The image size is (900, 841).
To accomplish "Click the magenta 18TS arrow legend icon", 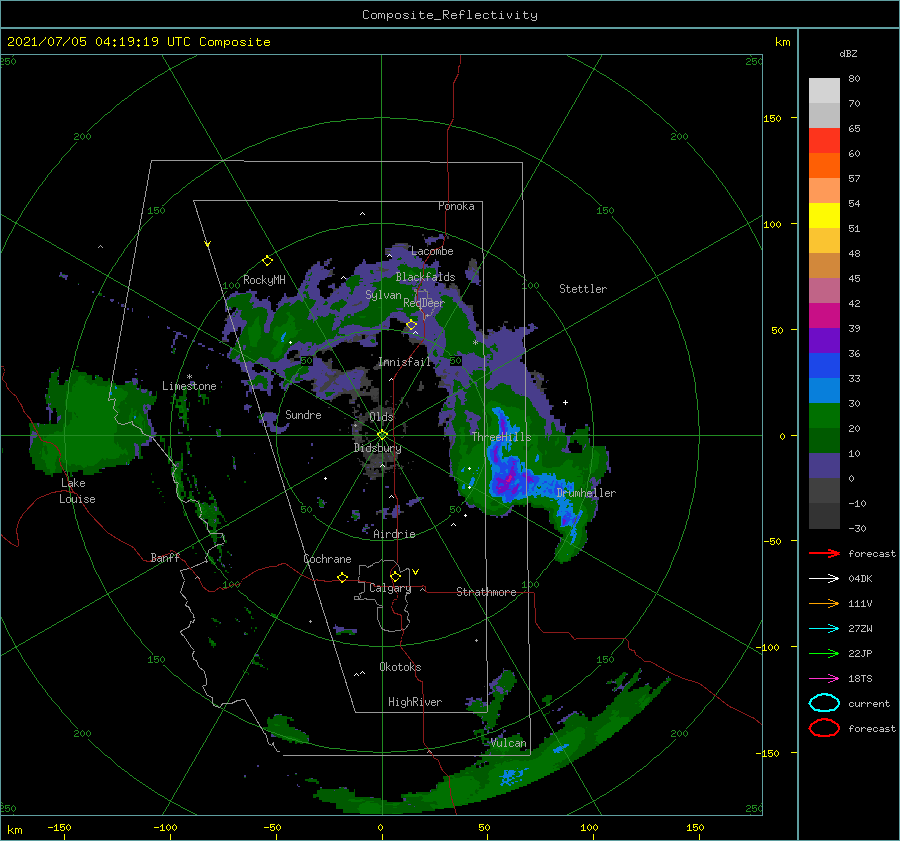I will [824, 679].
